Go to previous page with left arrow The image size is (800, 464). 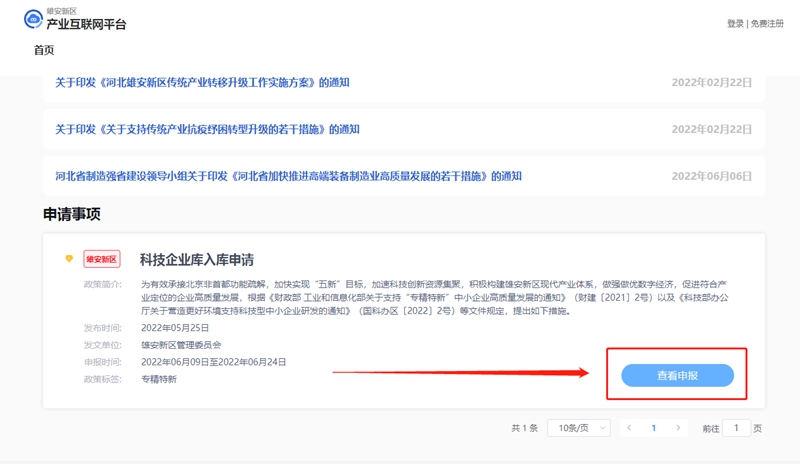tap(629, 428)
